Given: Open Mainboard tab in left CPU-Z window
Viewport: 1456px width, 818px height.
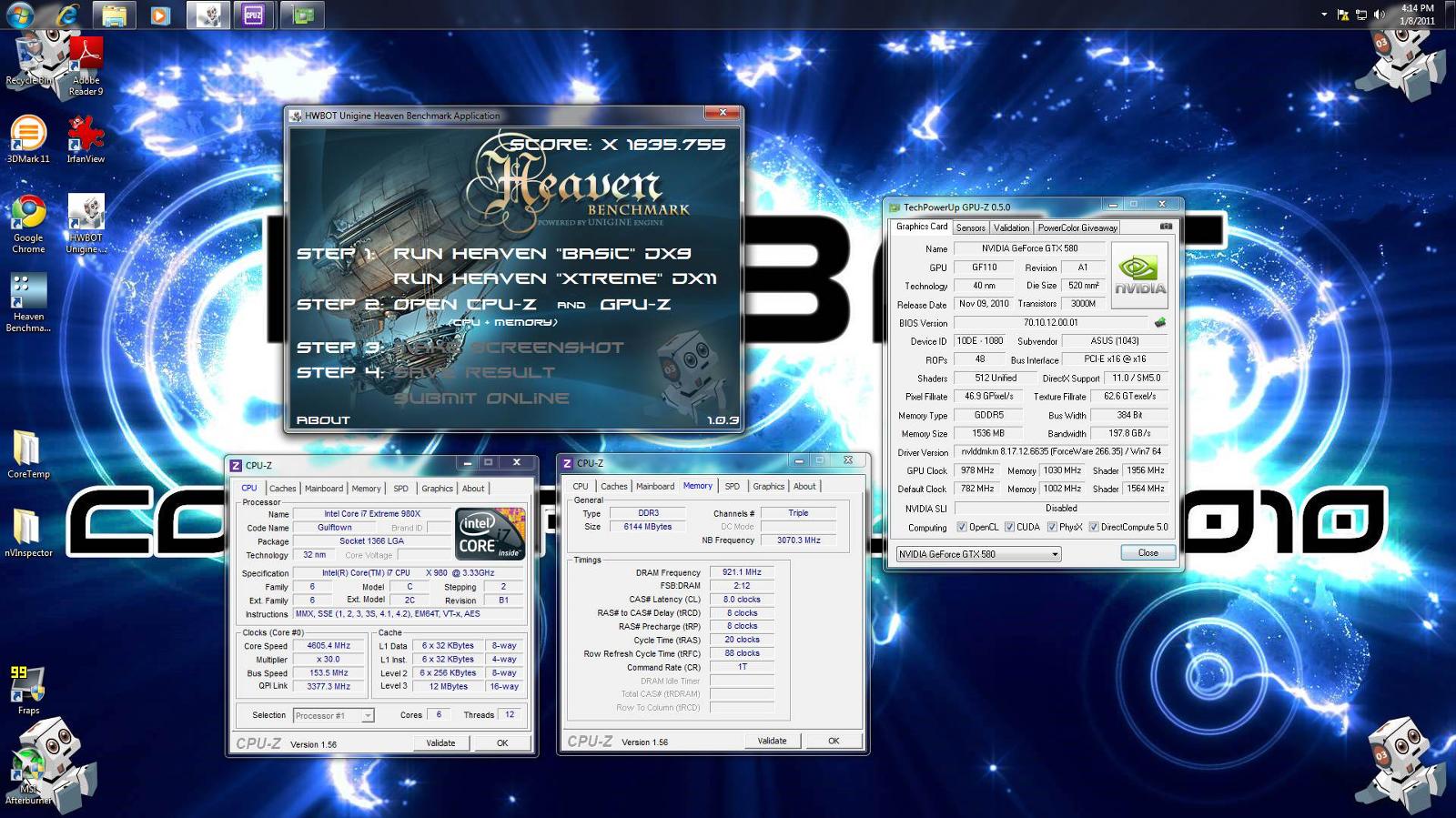Looking at the screenshot, I should coord(324,489).
